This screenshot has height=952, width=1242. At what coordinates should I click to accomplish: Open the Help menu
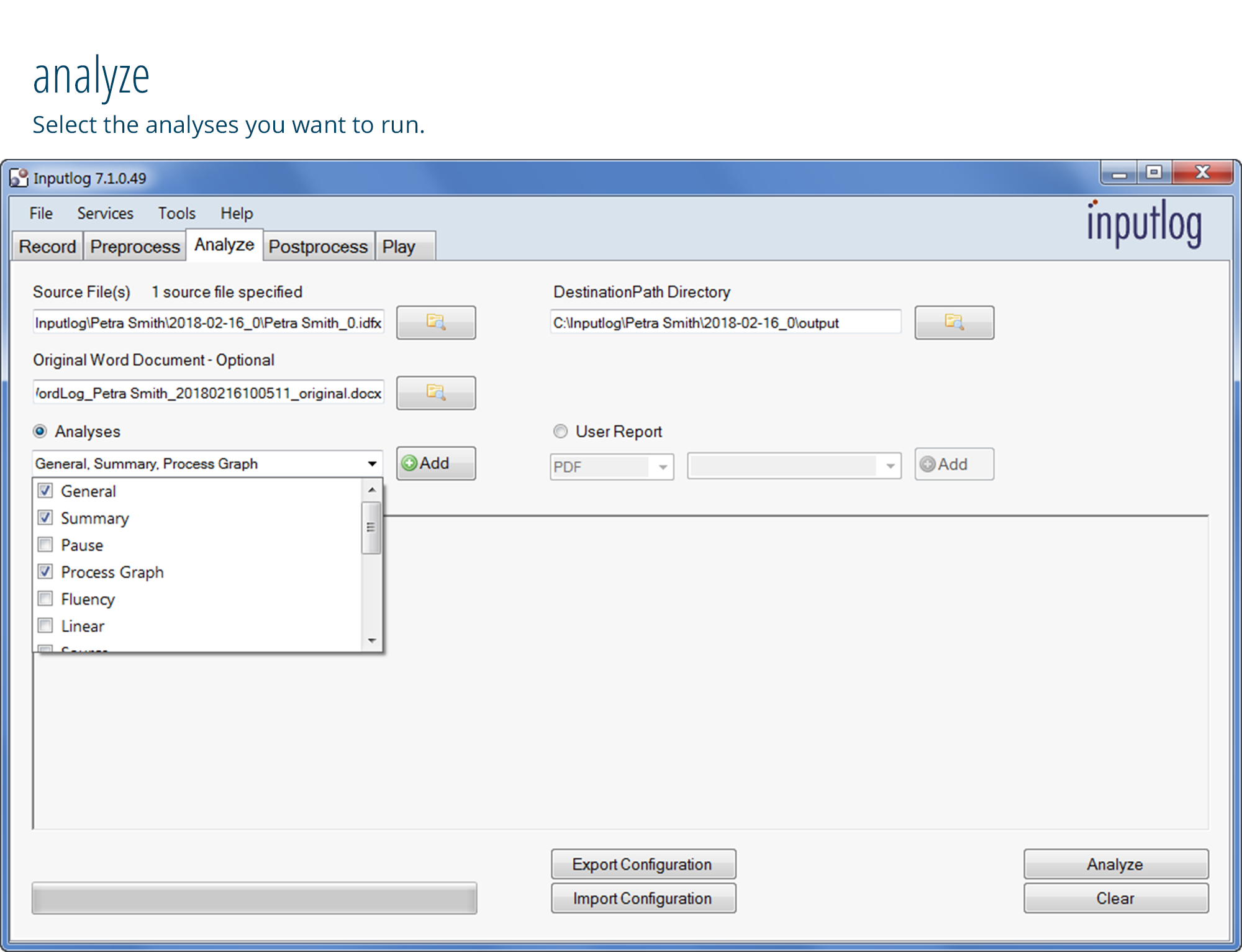coord(237,214)
